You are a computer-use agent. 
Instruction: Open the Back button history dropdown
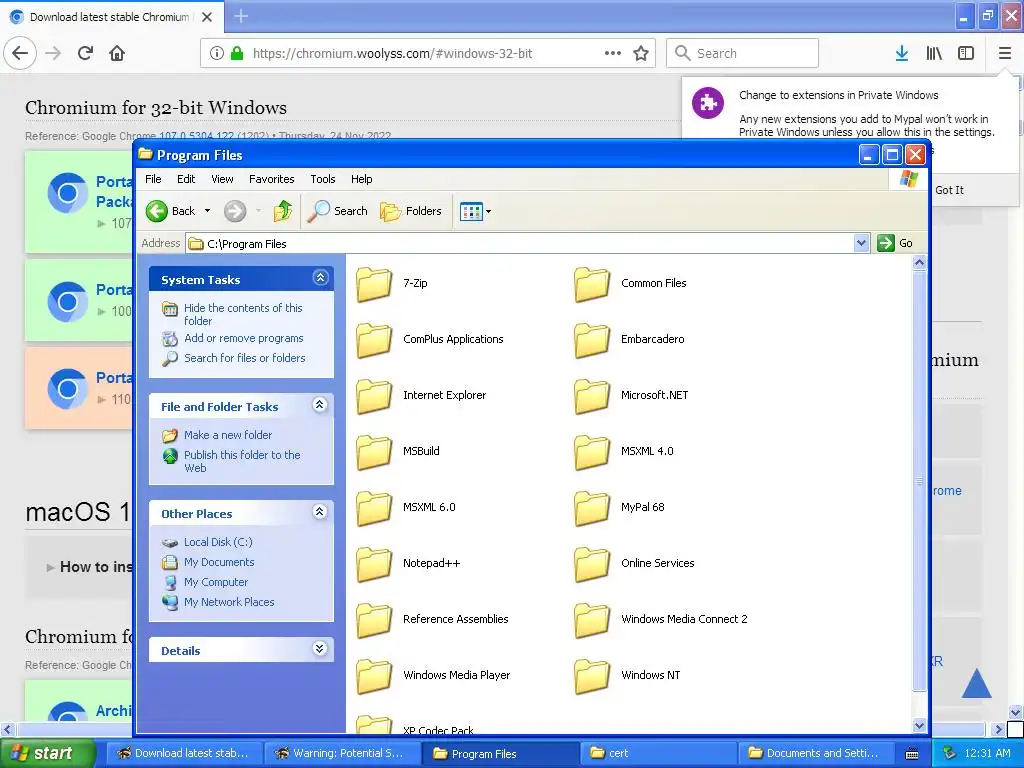point(208,211)
